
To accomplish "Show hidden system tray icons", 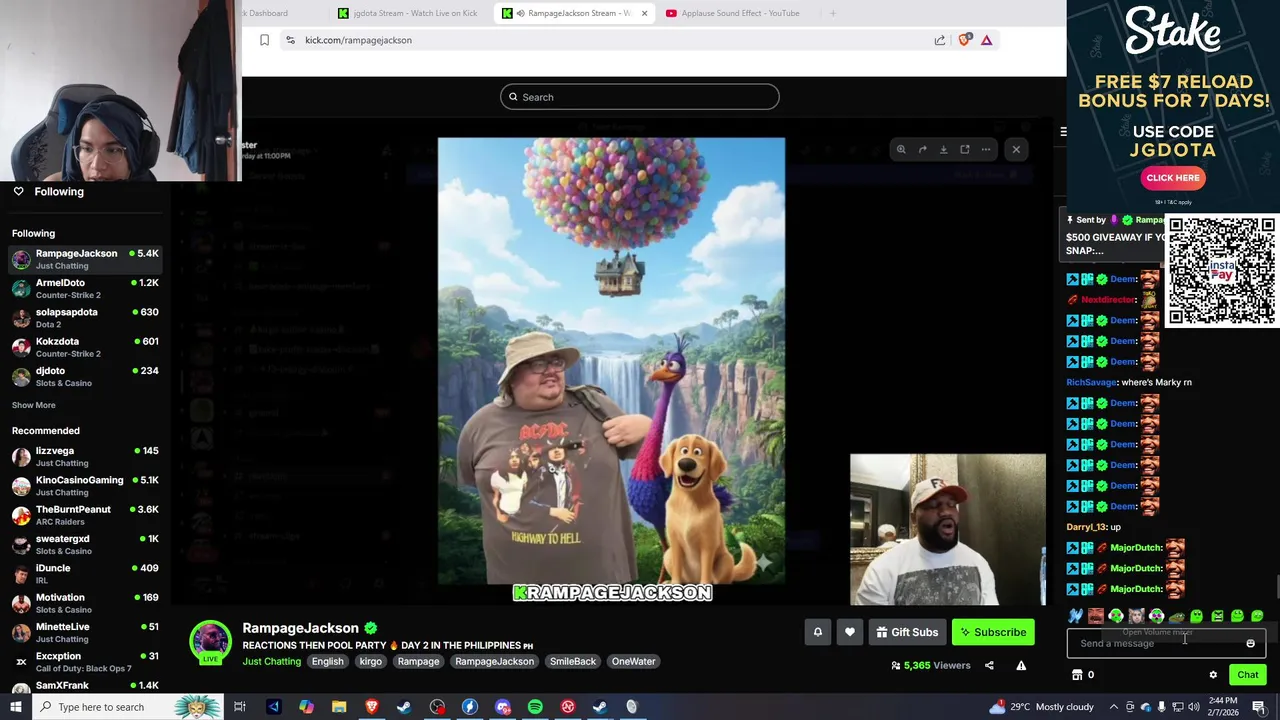I will (1115, 707).
